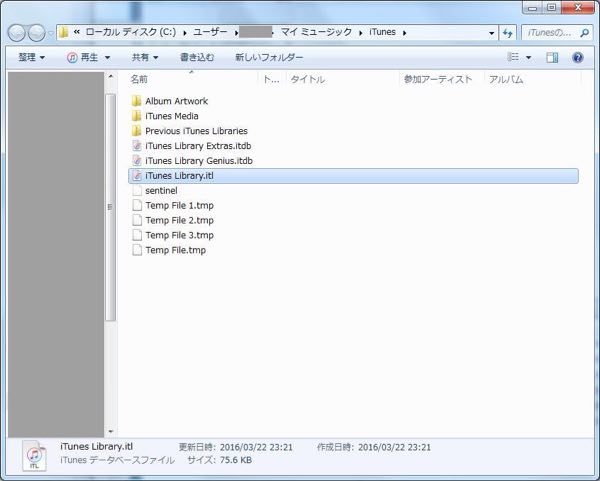Screen dimensions: 600x481
Task: Open the 再生 dropdown arrow
Action: tap(108, 58)
